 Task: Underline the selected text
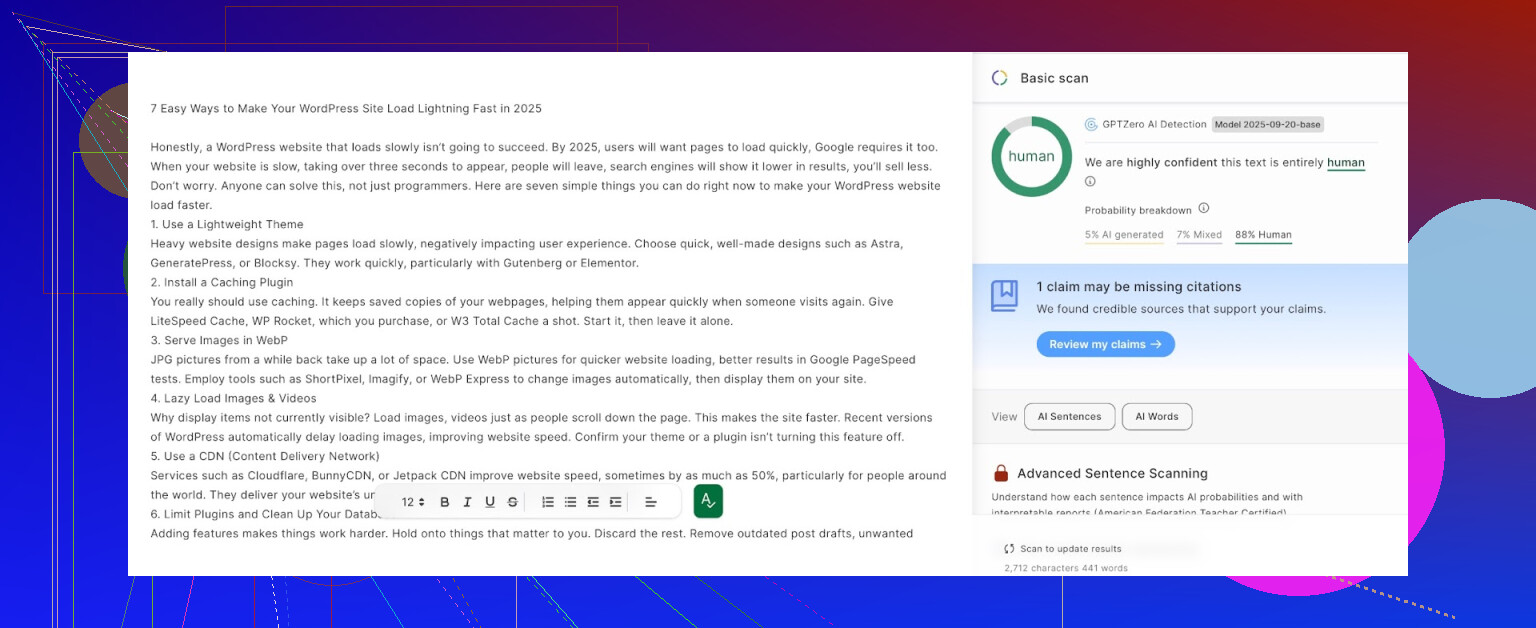490,502
